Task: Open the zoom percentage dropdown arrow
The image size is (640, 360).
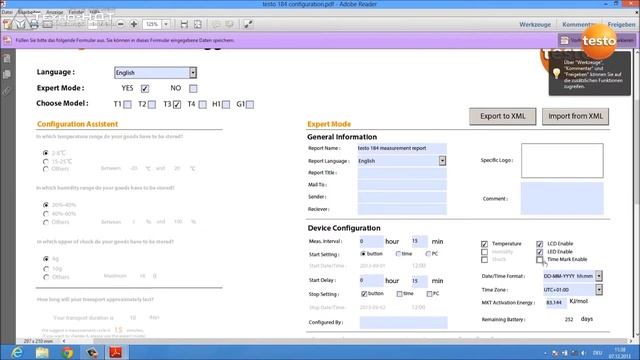Action: (x=166, y=24)
